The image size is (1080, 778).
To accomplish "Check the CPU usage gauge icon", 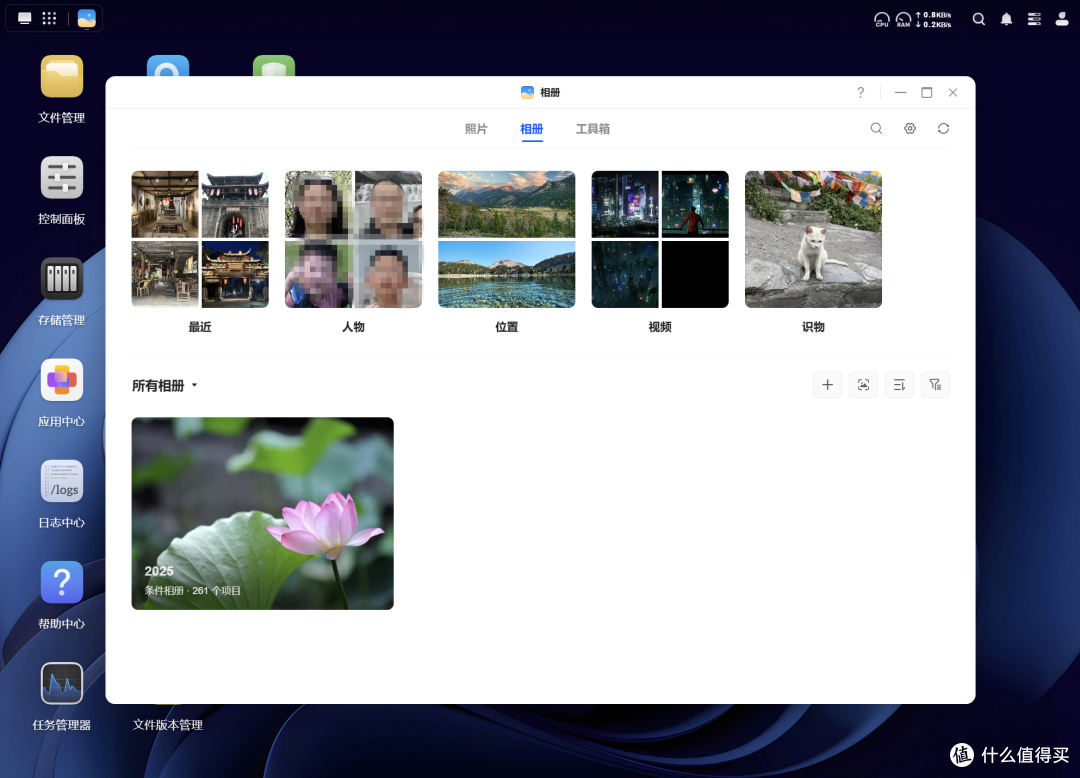I will pyautogui.click(x=882, y=19).
